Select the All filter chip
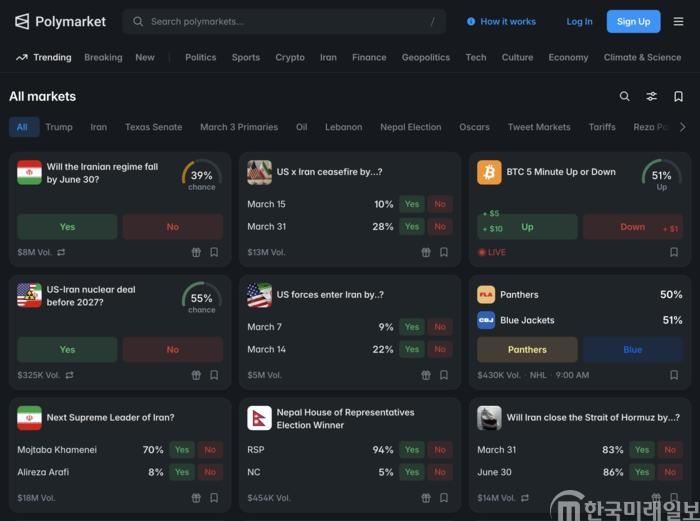The image size is (700, 521). pyautogui.click(x=22, y=127)
